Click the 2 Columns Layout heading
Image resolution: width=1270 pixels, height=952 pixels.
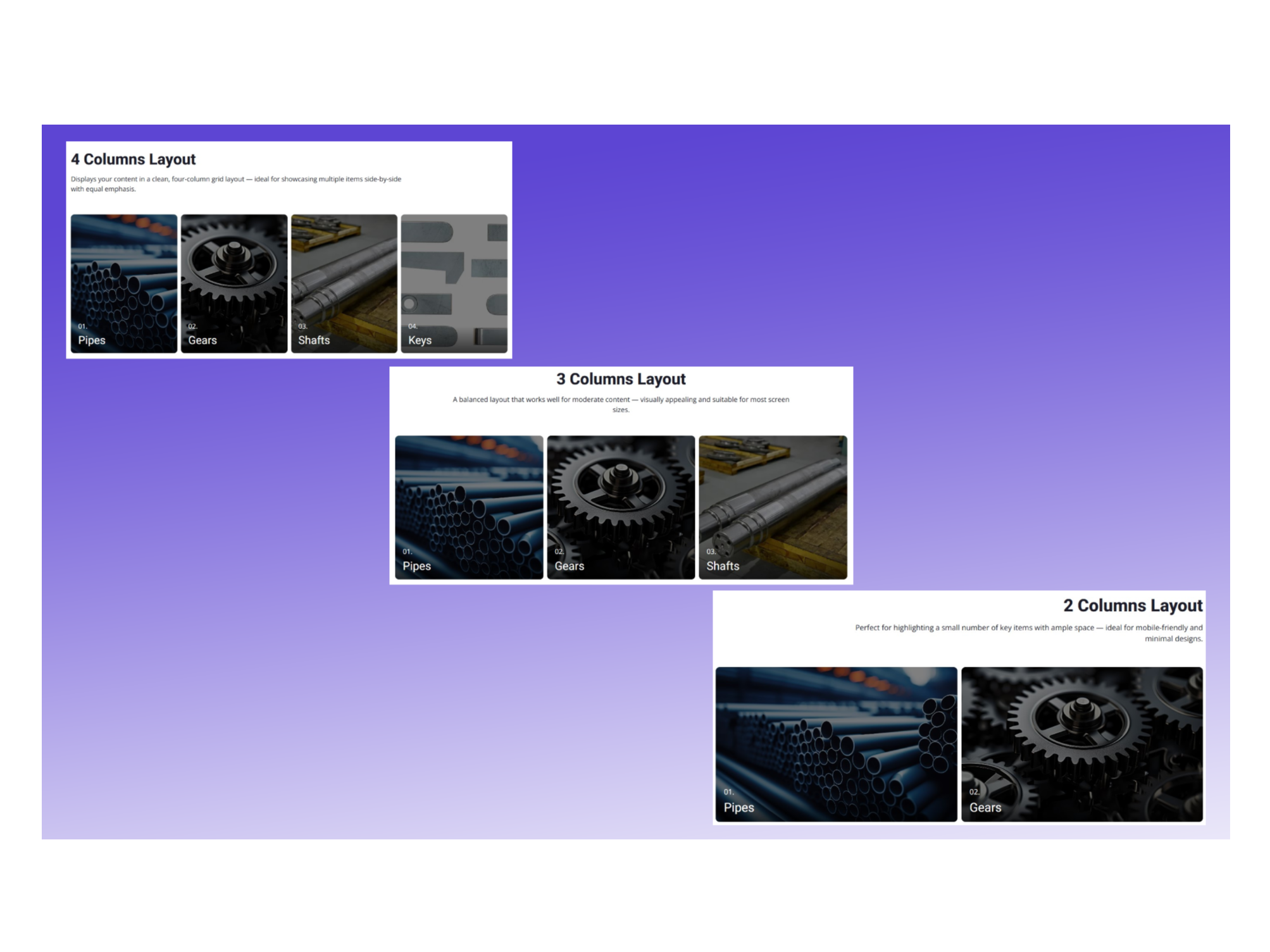coord(1133,605)
